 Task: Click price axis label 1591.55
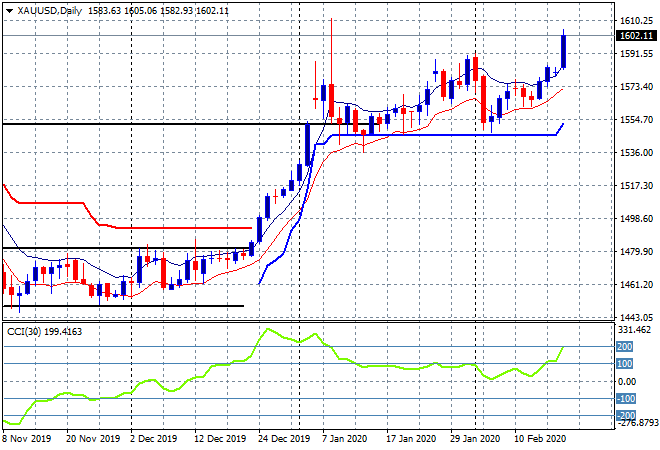(636, 53)
